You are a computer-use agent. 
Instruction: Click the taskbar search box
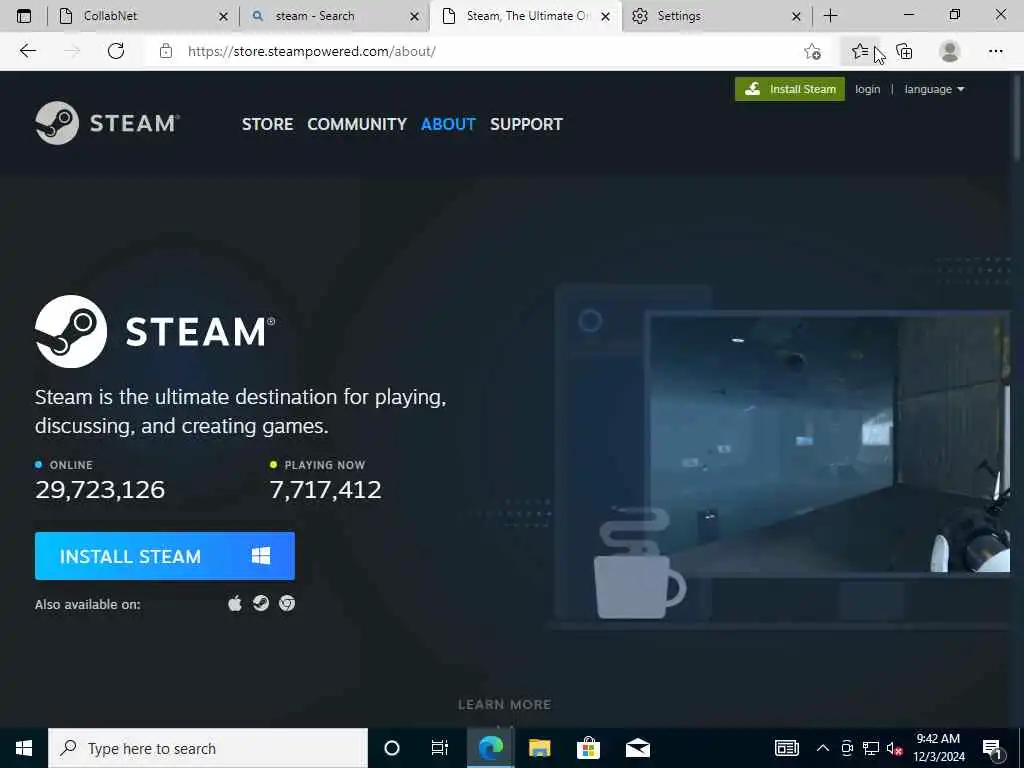pos(208,748)
